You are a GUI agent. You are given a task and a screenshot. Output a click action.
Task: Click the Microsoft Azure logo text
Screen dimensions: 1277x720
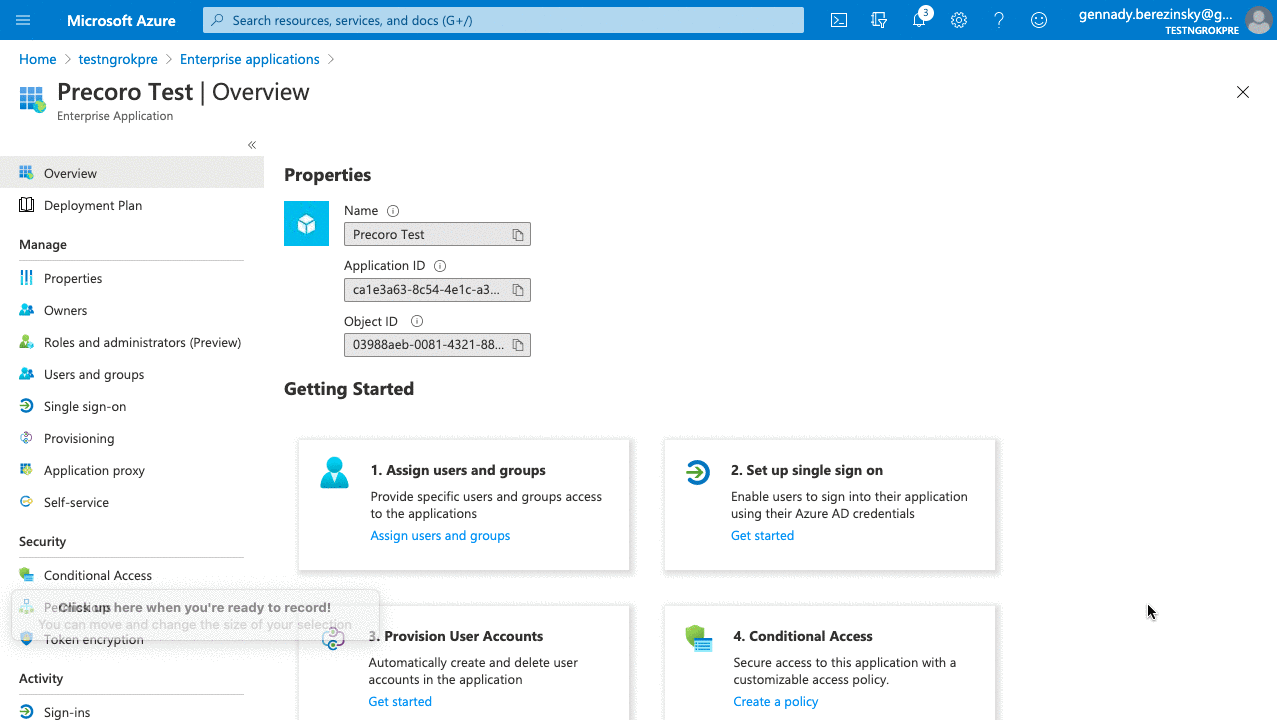[121, 20]
